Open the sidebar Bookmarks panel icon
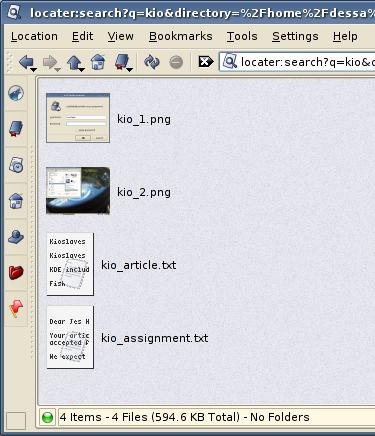375x436 pixels. pos(16,129)
